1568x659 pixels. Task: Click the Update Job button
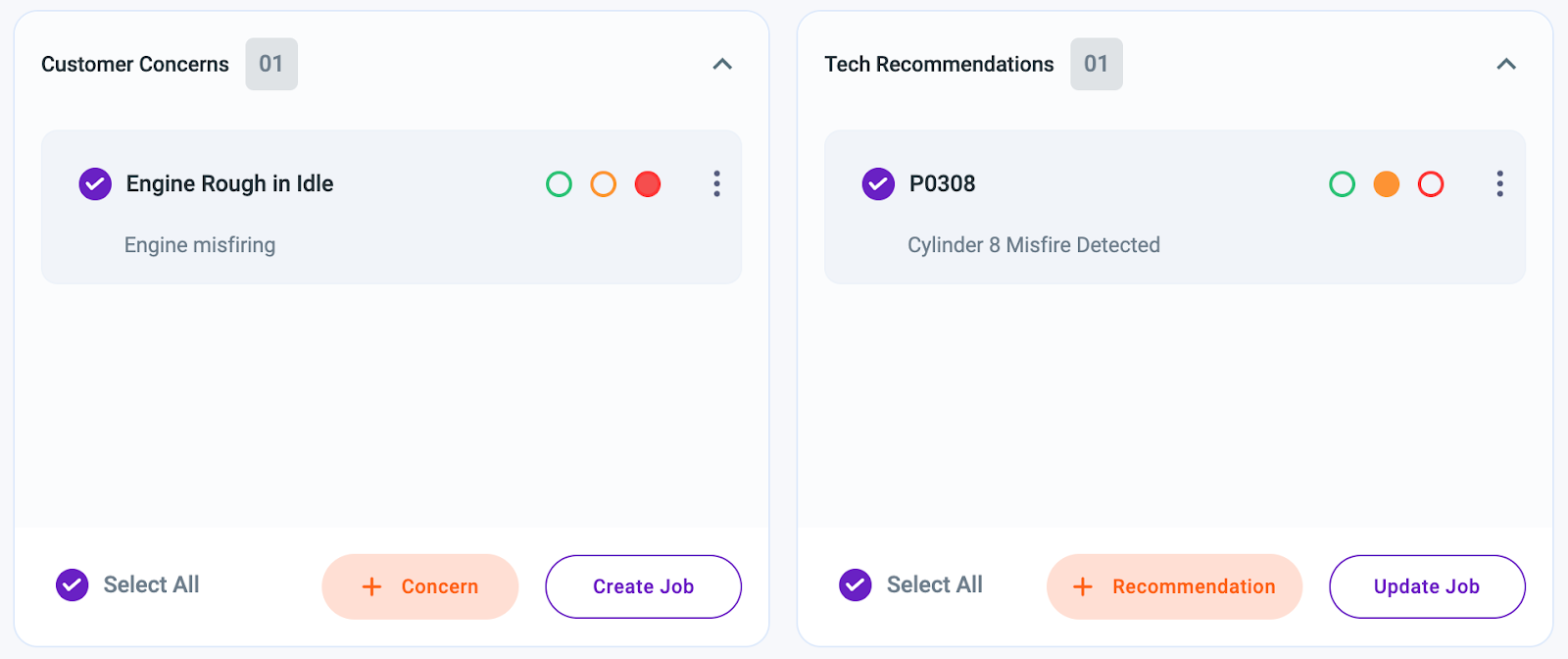pos(1427,586)
